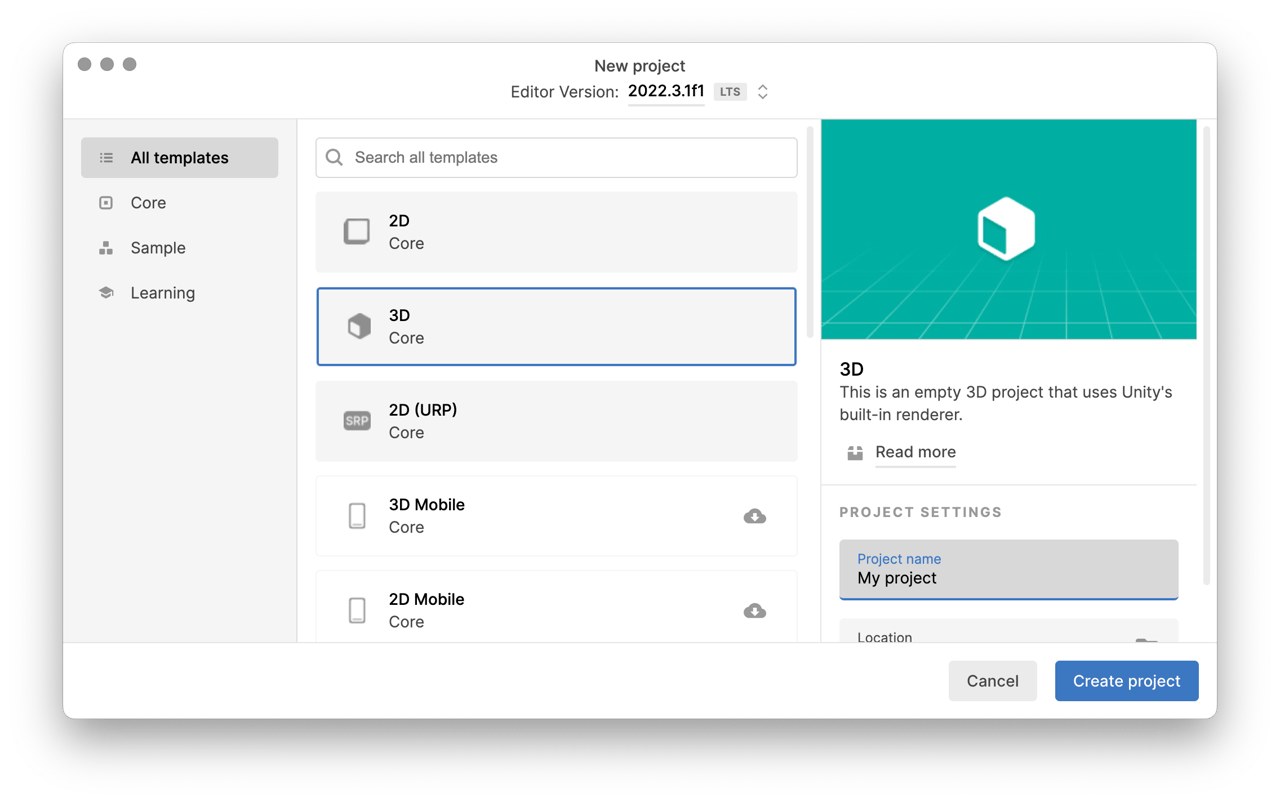
Task: Cancel the new project dialog
Action: [x=993, y=681]
